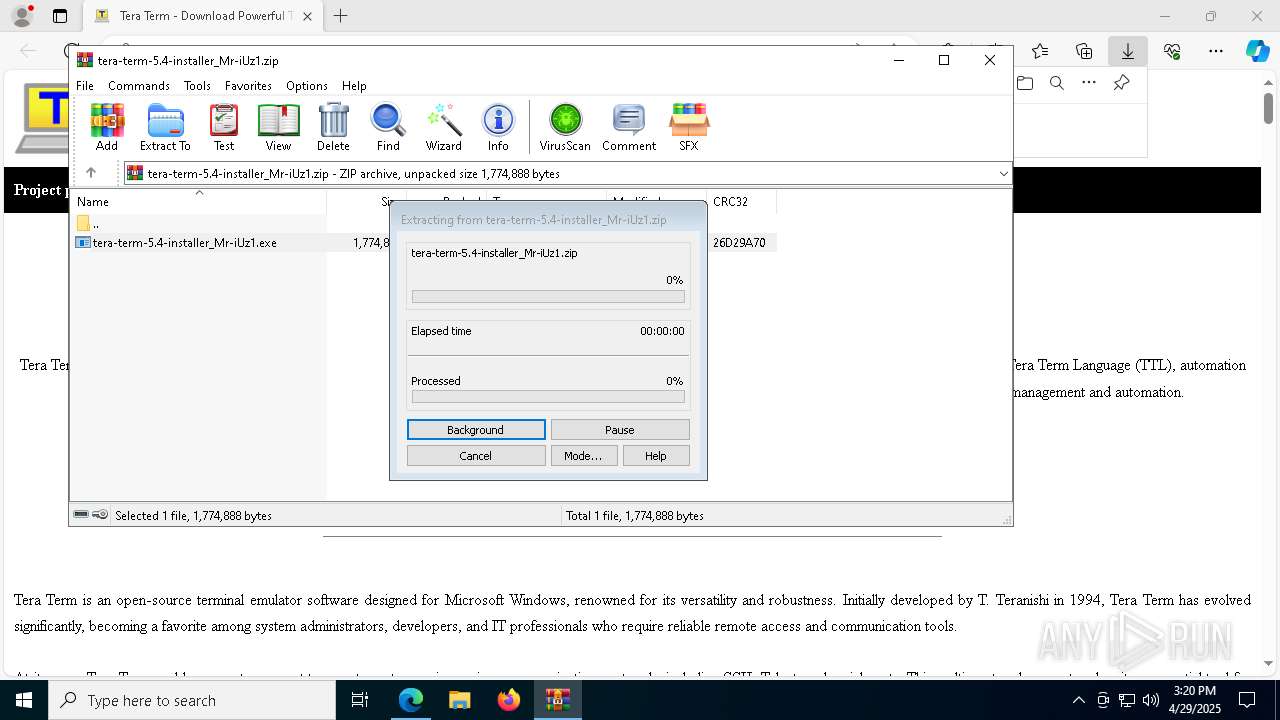
Task: Click the CRC32 value 26D29A70
Action: tap(739, 242)
